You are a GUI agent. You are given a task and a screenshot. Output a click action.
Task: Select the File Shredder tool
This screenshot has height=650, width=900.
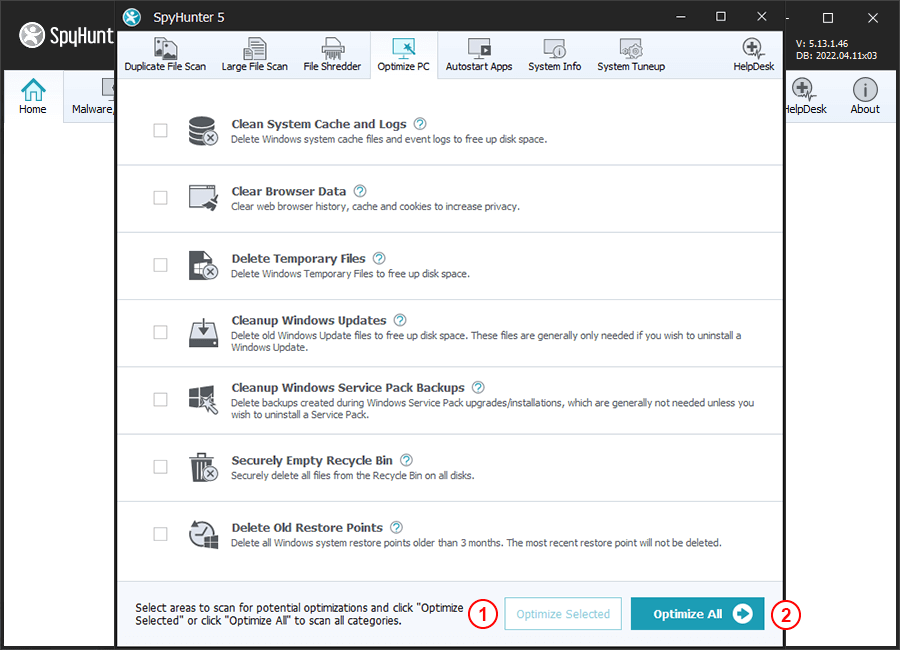(331, 55)
